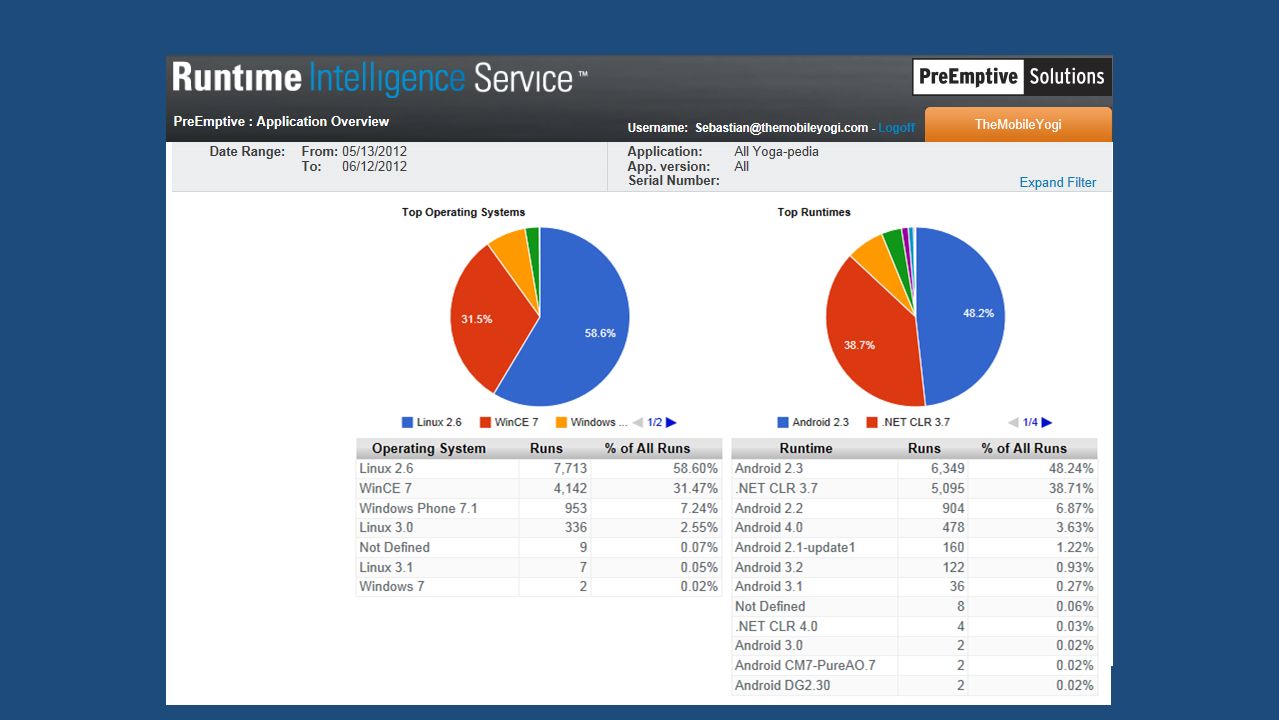
Task: Advance Top Runtimes legend to next page
Action: click(x=1047, y=422)
